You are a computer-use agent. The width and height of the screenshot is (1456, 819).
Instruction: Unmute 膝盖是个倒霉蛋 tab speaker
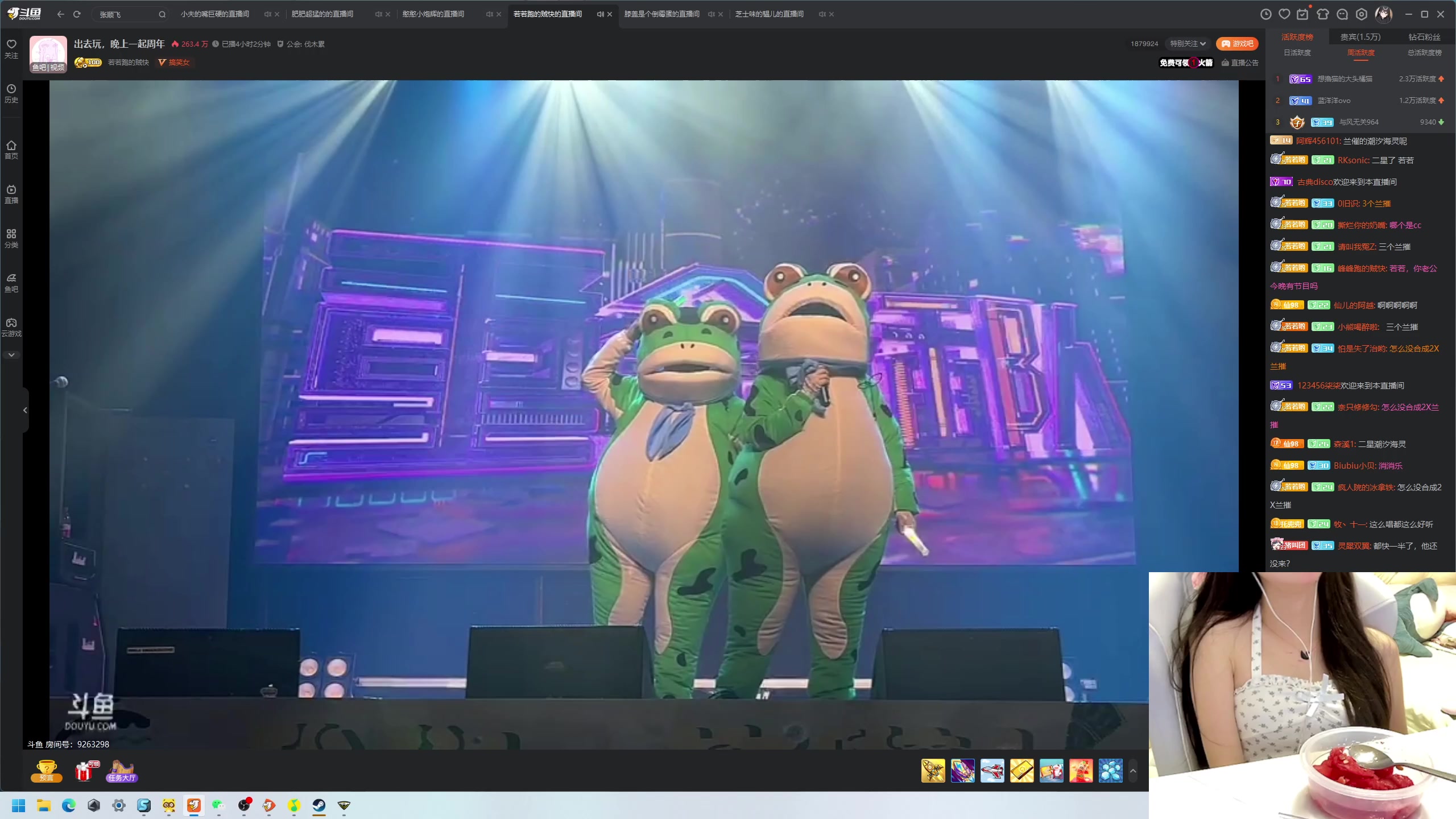[x=711, y=14]
